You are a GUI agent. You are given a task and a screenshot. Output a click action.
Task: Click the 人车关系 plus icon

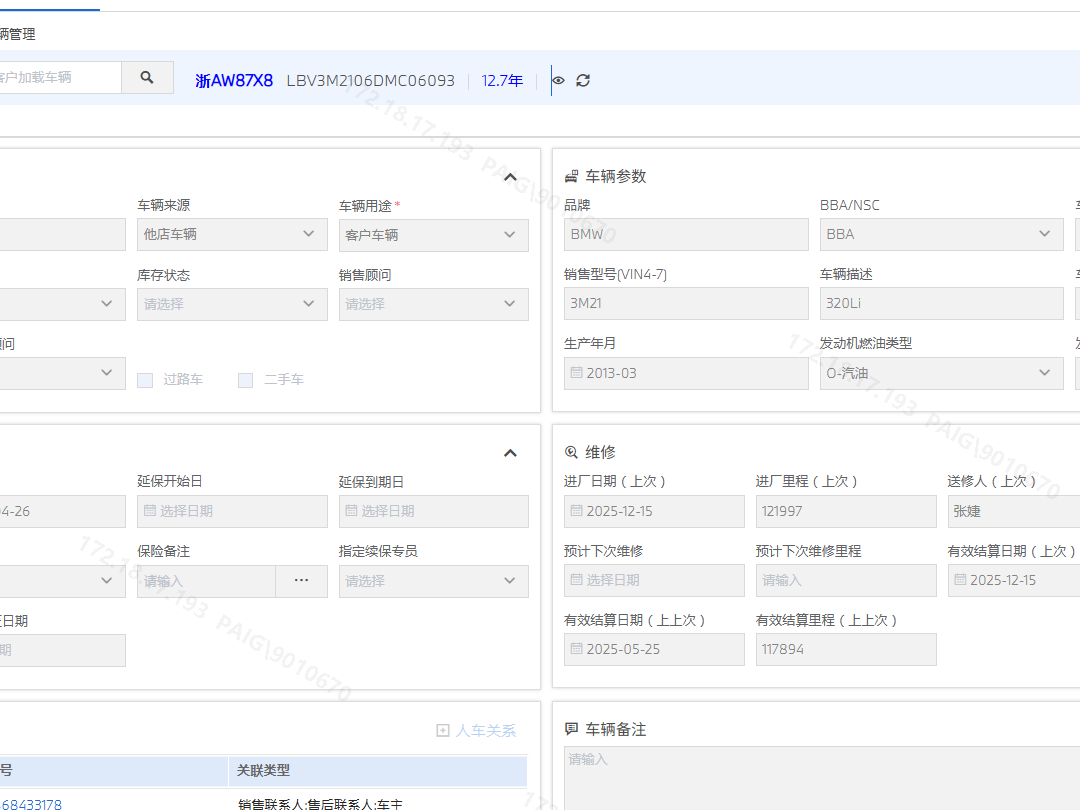(x=443, y=731)
